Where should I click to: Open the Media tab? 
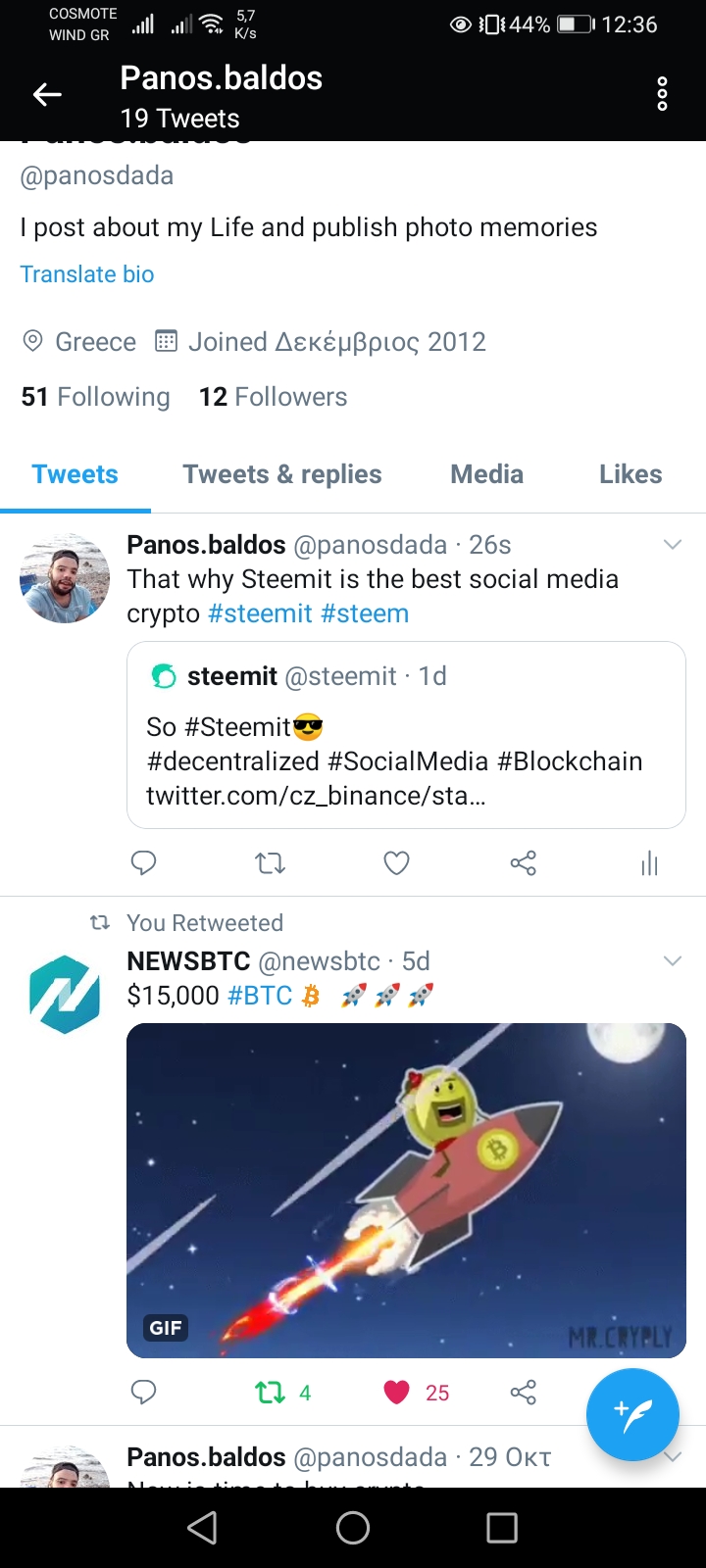[x=486, y=474]
